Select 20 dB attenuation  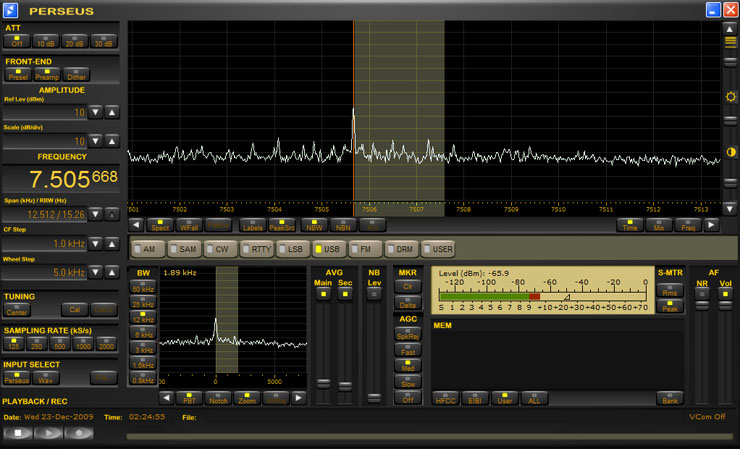(x=75, y=42)
